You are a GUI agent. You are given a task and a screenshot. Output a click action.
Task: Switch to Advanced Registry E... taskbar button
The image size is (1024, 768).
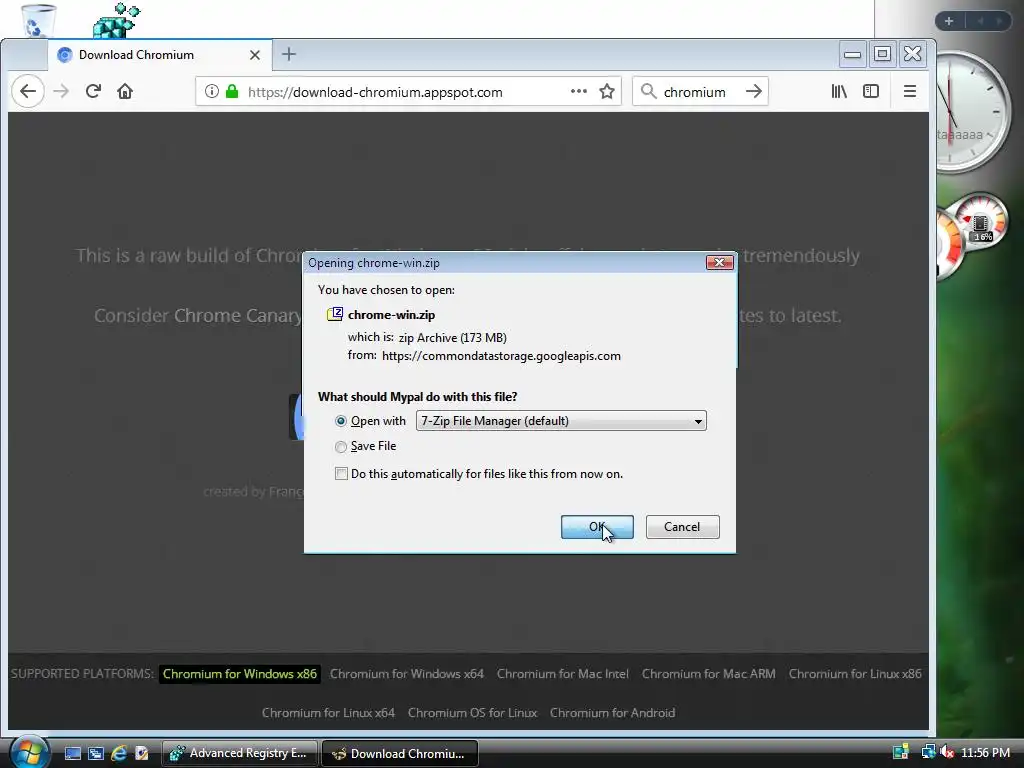[239, 753]
